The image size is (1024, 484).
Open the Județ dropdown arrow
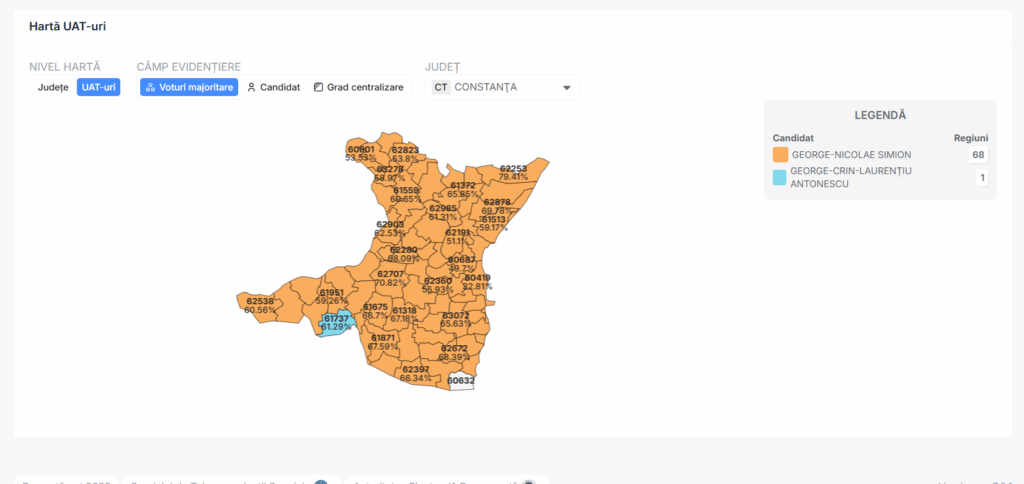(x=566, y=88)
